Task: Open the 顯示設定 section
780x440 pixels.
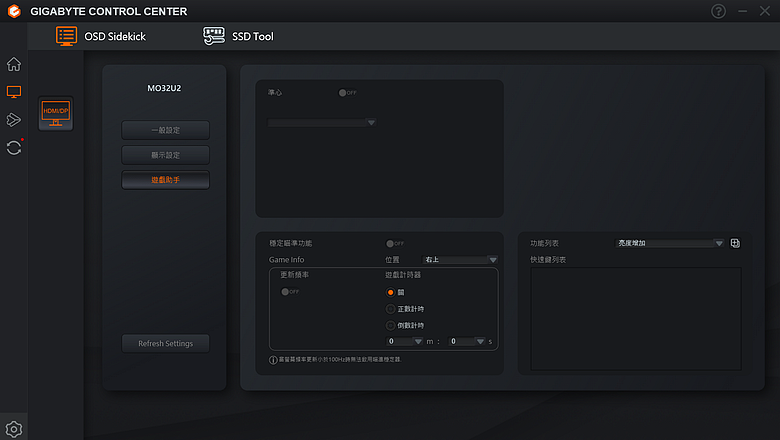Action: 166,155
